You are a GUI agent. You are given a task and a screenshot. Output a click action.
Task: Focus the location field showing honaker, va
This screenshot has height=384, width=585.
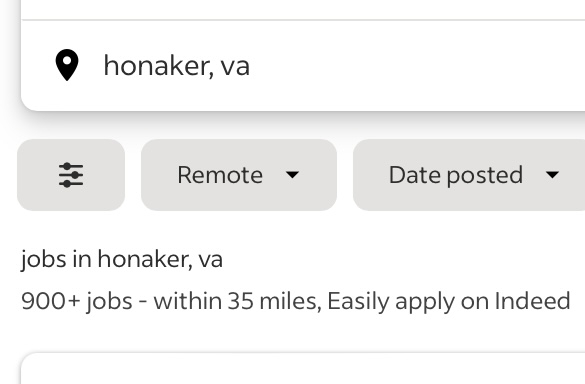click(303, 65)
